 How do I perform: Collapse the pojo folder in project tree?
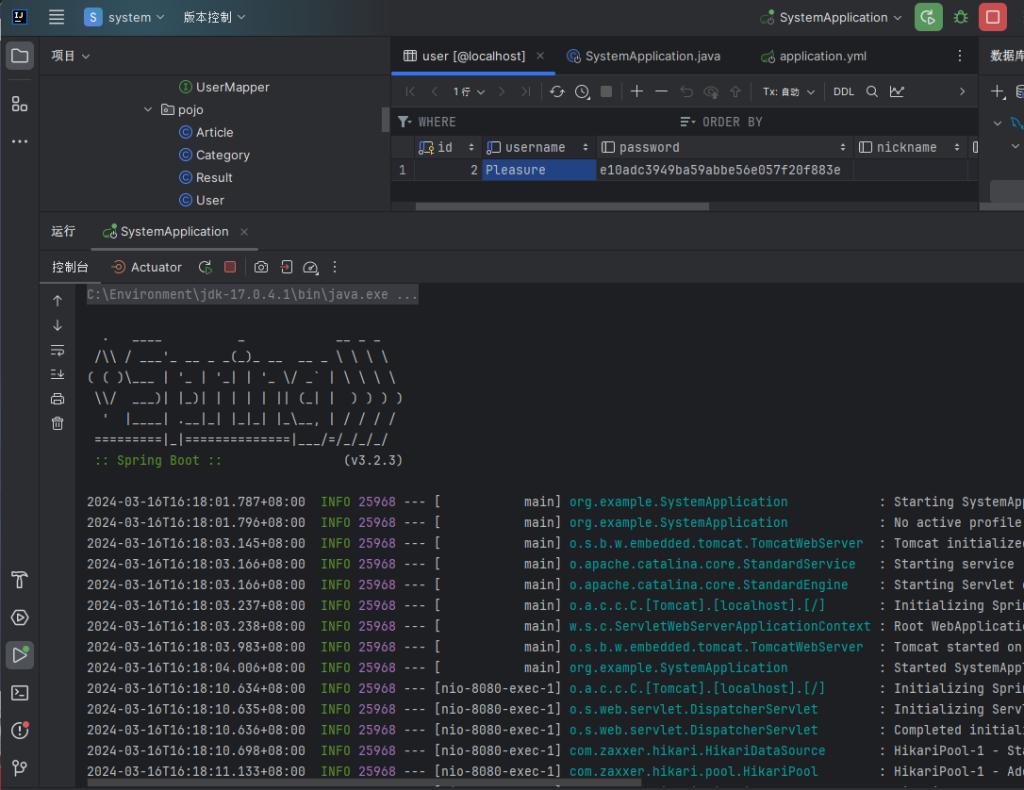click(x=149, y=110)
